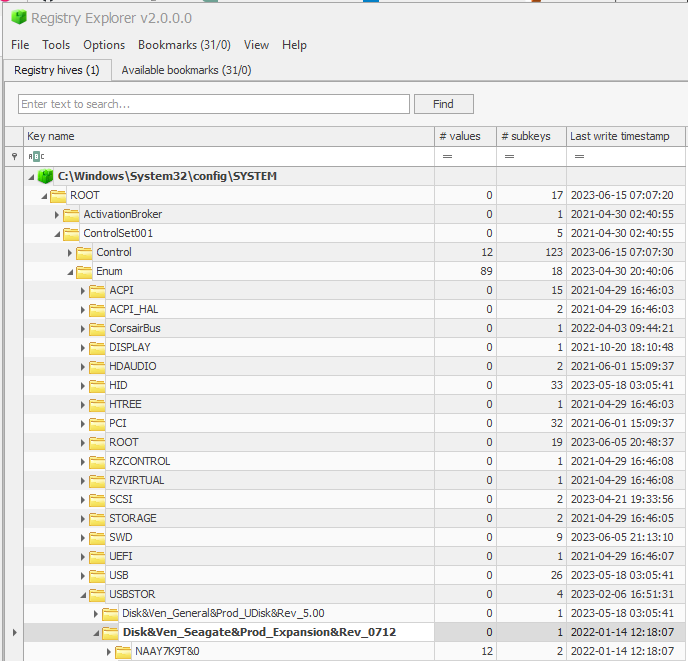The width and height of the screenshot is (688, 661).
Task: Expand the RZCONTROL key
Action: click(82, 462)
